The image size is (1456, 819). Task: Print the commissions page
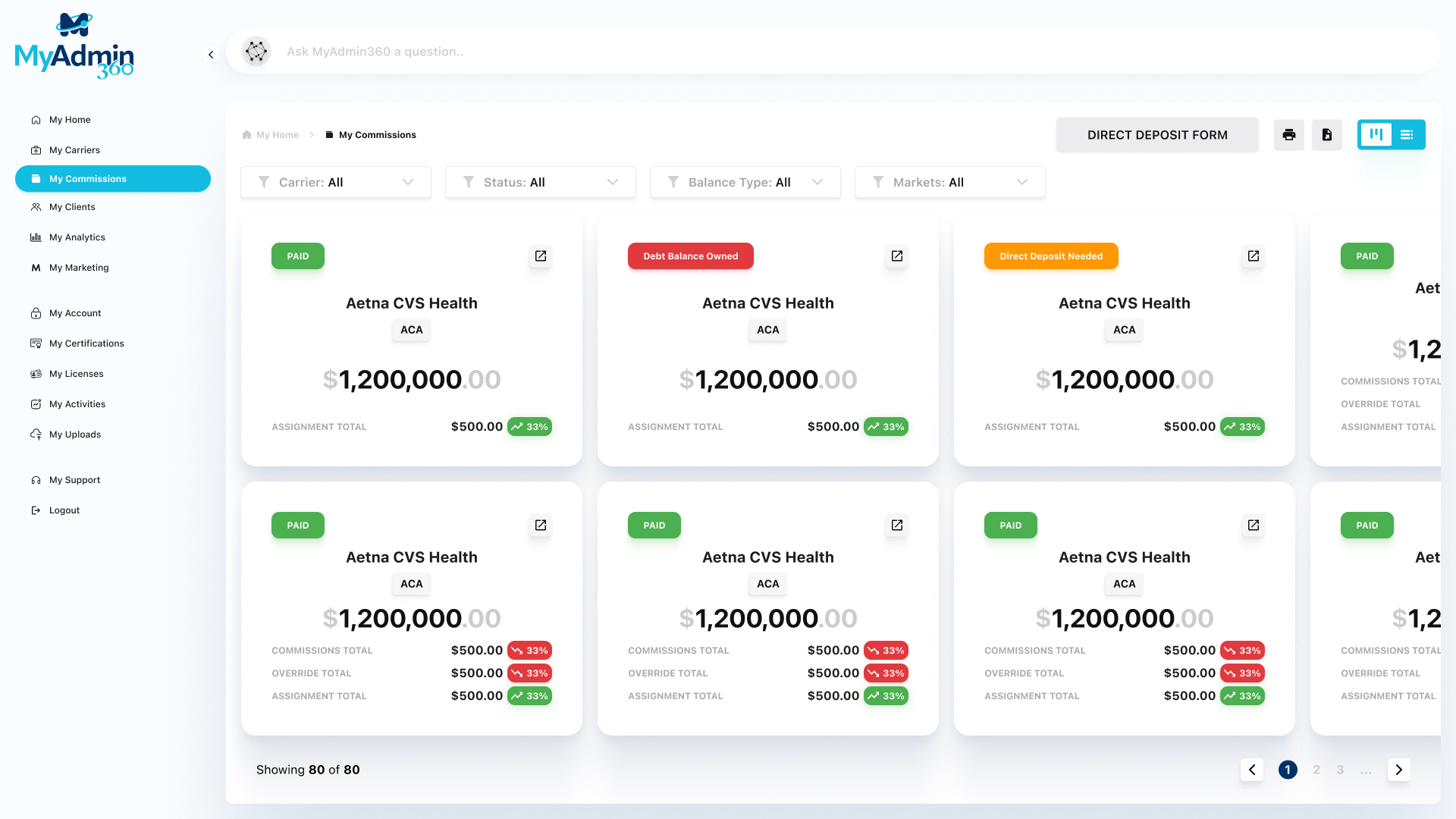pyautogui.click(x=1288, y=134)
